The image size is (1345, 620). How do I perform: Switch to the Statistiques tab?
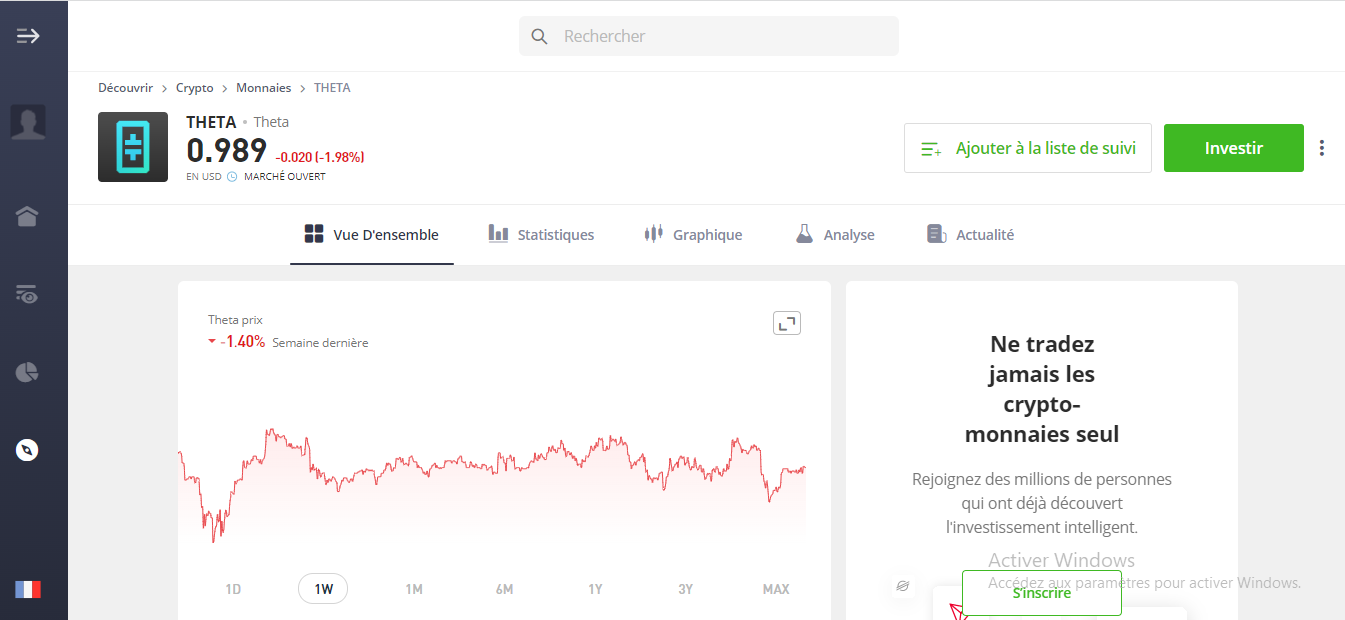point(541,235)
